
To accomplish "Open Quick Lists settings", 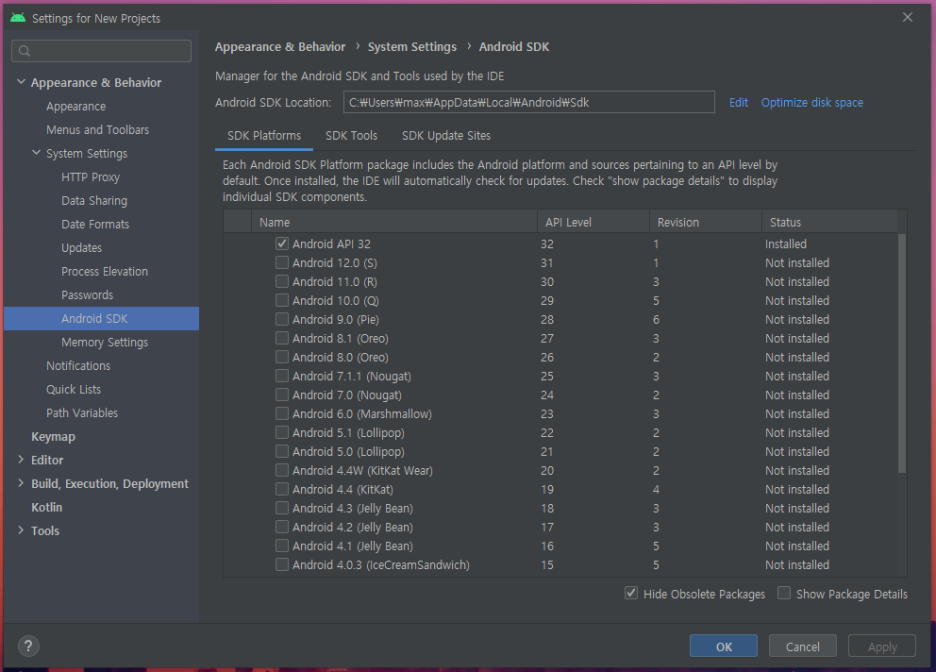I will coord(73,389).
